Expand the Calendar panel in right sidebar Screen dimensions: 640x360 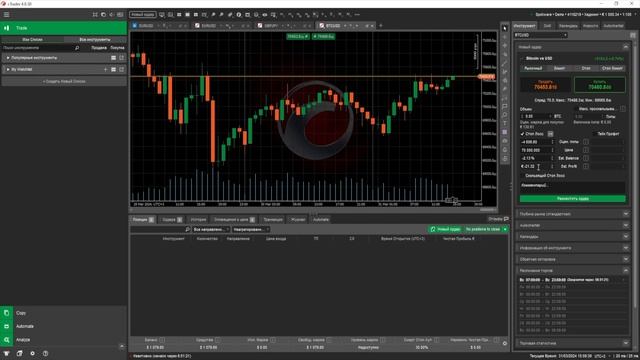626,237
